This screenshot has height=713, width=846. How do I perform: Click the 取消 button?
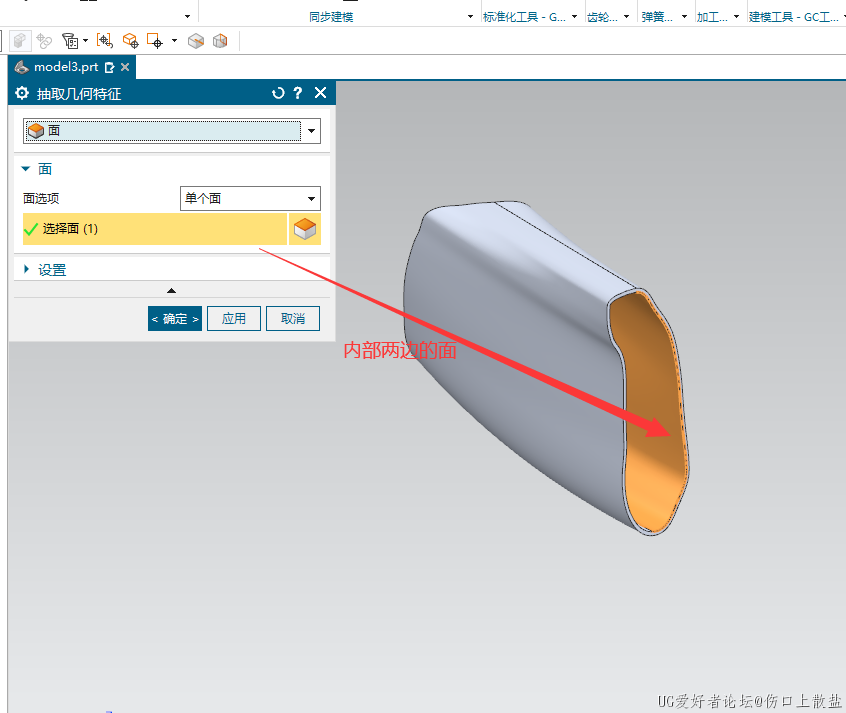[293, 318]
